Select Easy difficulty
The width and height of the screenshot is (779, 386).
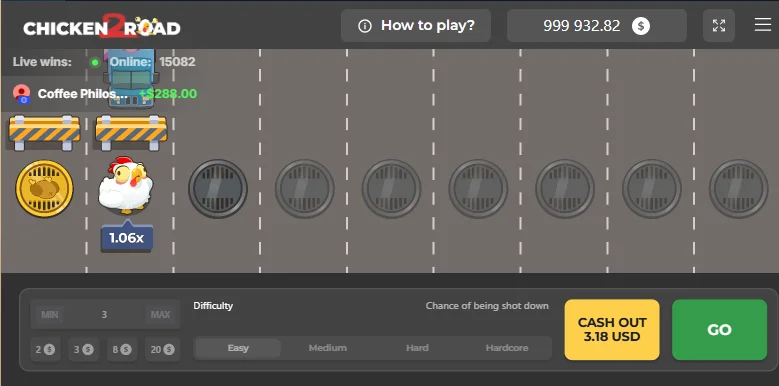point(238,348)
